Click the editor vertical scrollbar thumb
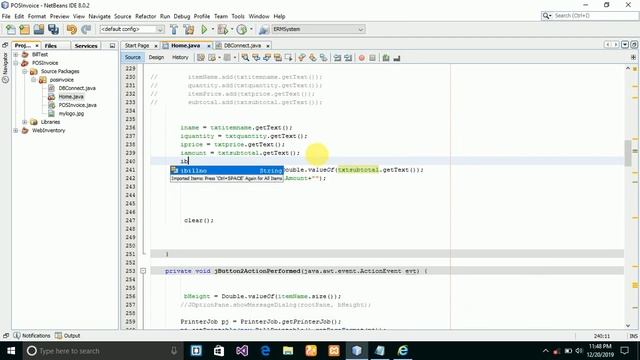This screenshot has height=360, width=640. point(628,153)
